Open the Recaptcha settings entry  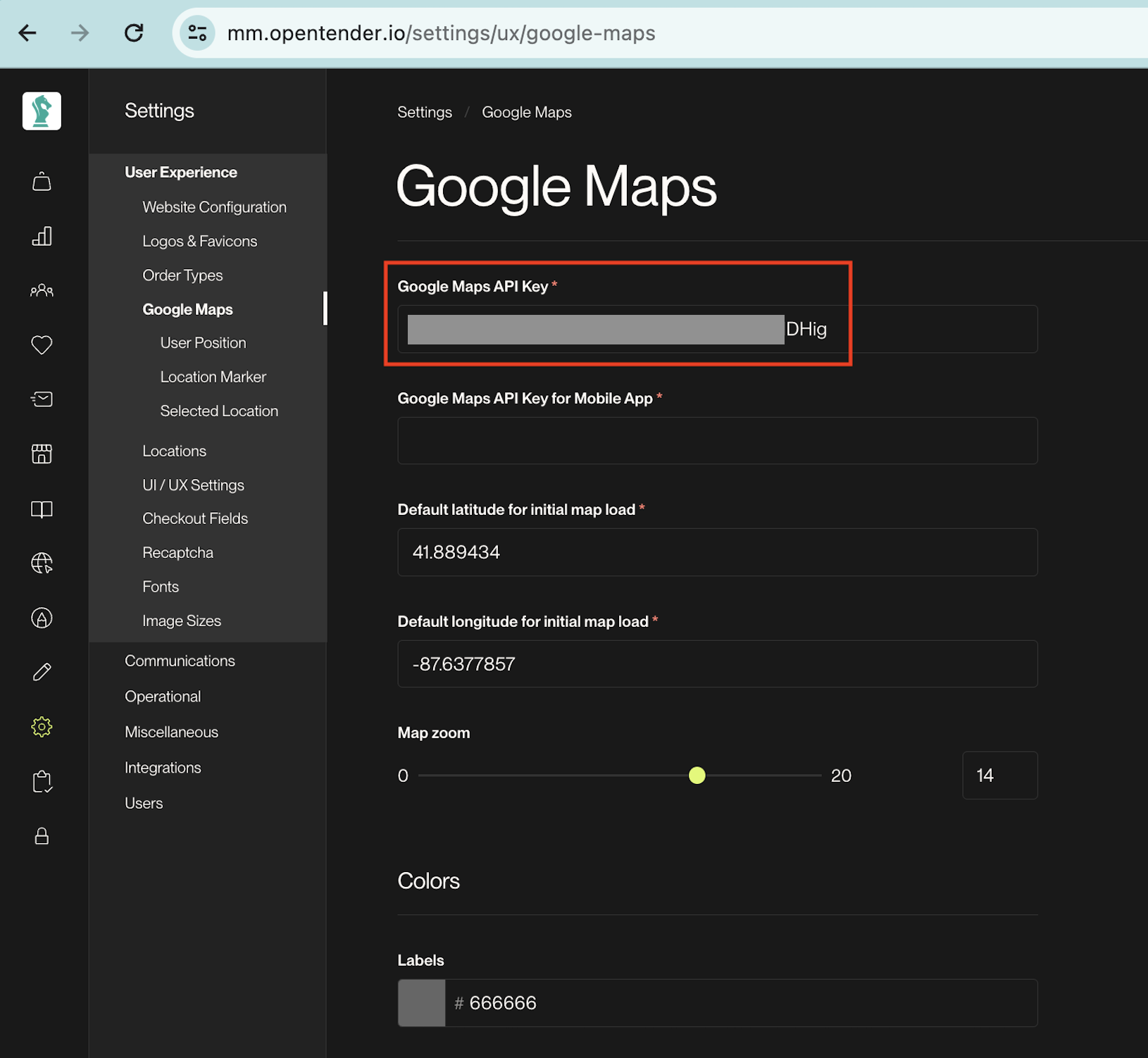(177, 552)
